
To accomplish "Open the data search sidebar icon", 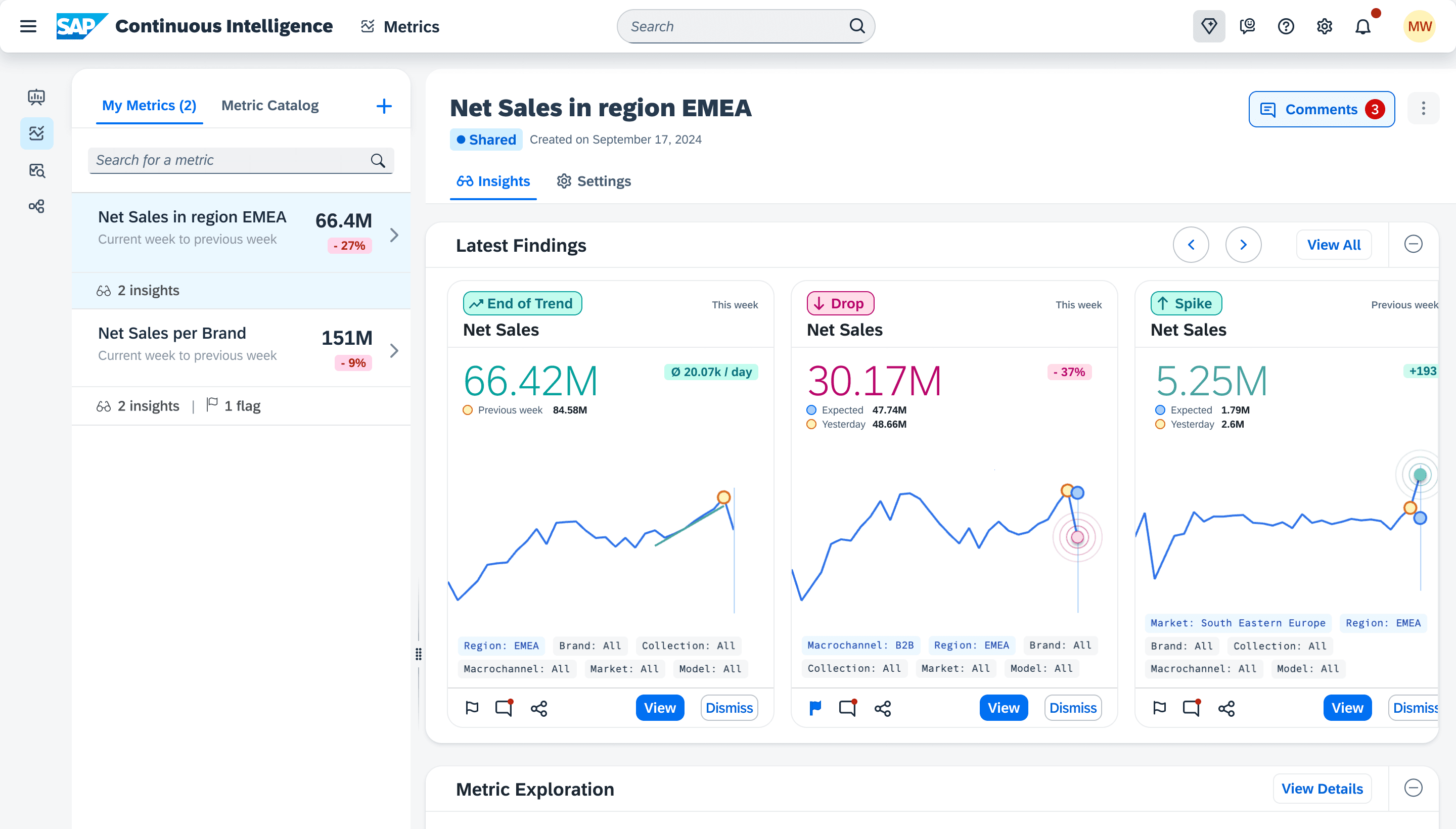I will pos(36,170).
